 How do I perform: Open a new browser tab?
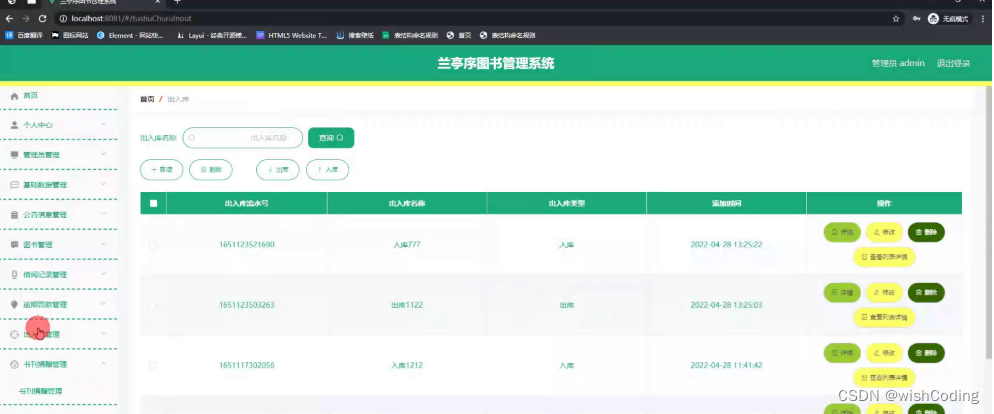(178, 2)
